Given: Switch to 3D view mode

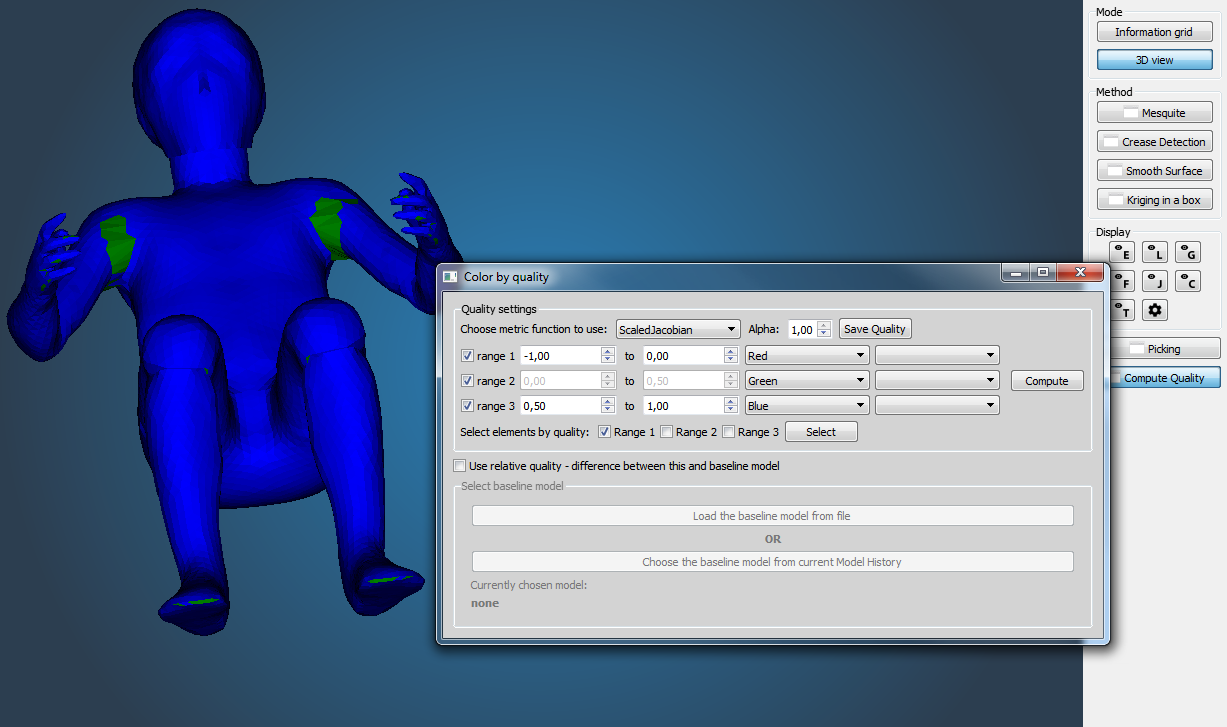Looking at the screenshot, I should click(x=1154, y=60).
